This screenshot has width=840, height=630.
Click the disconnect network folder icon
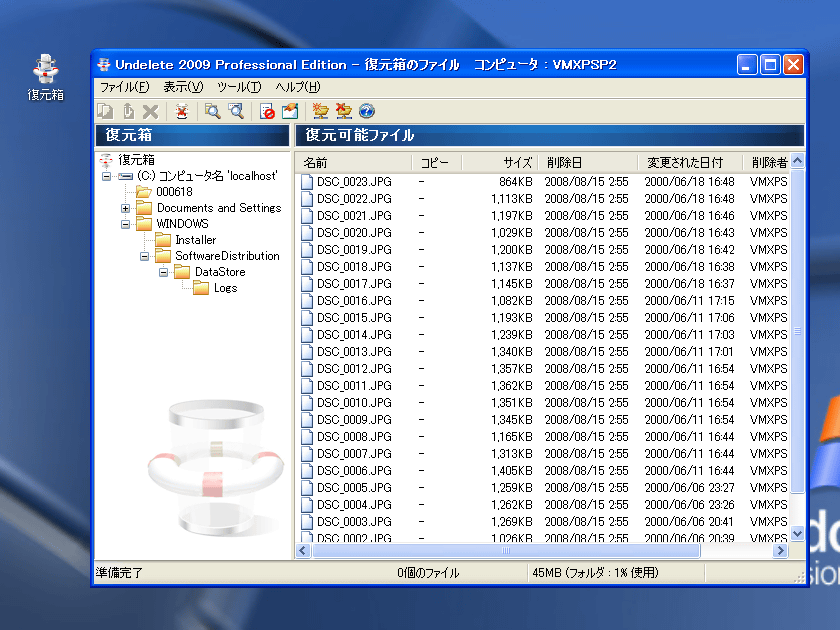pyautogui.click(x=343, y=111)
